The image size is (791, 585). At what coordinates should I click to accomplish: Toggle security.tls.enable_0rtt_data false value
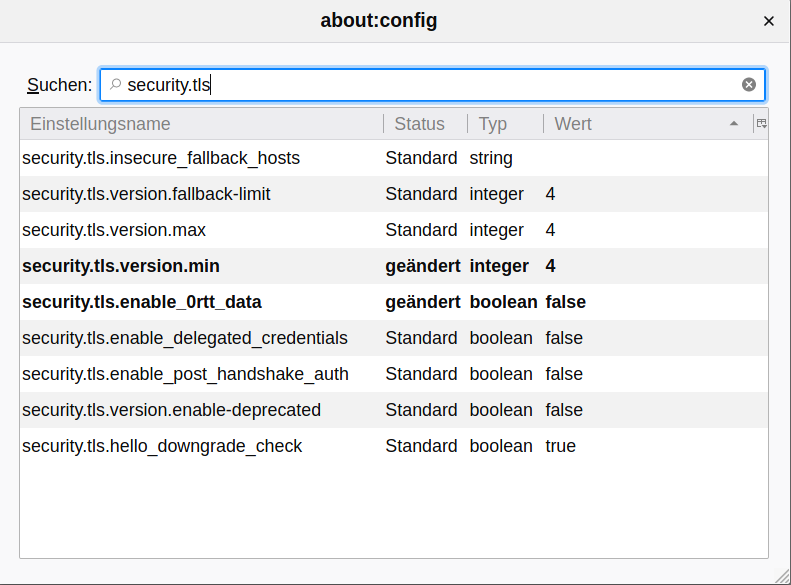pos(566,302)
